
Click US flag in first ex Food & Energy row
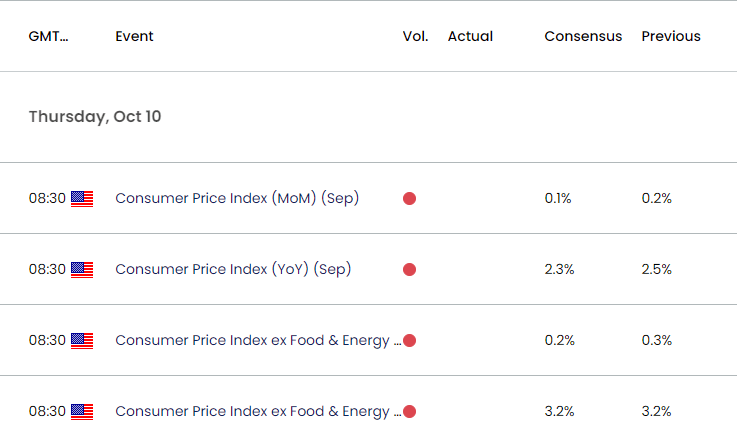tap(82, 340)
